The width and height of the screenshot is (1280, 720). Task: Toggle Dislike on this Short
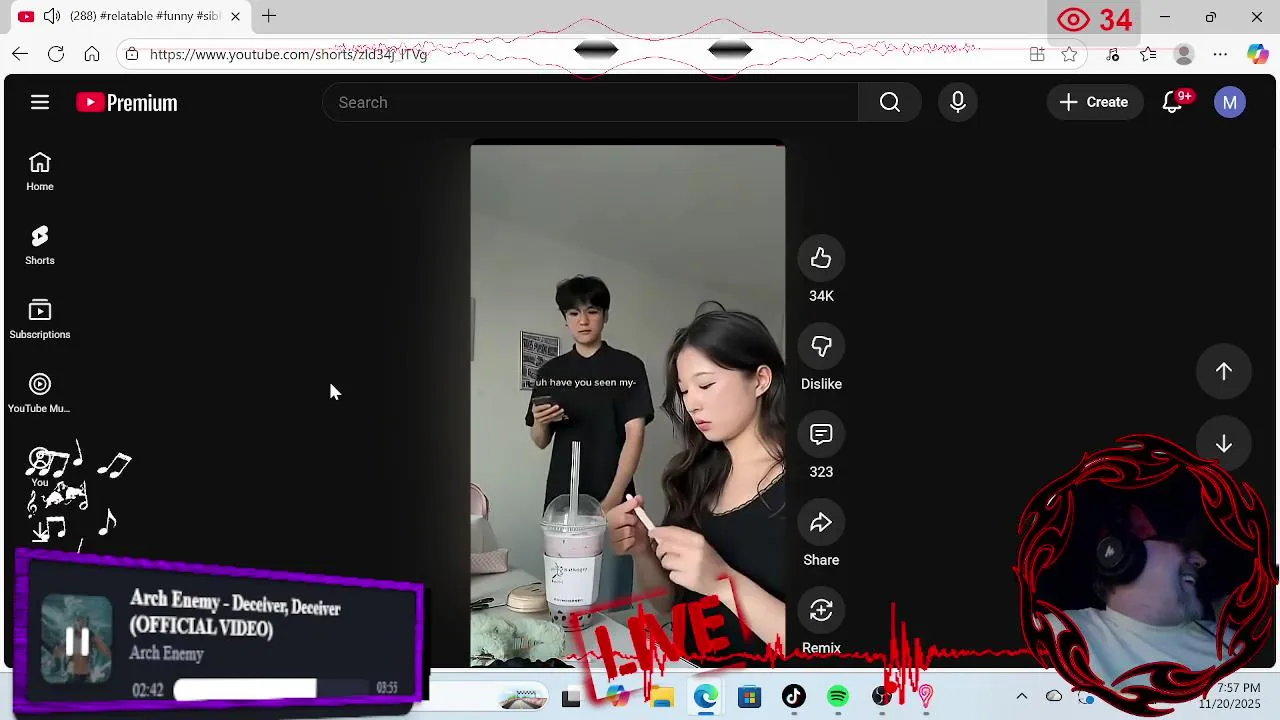coord(821,347)
